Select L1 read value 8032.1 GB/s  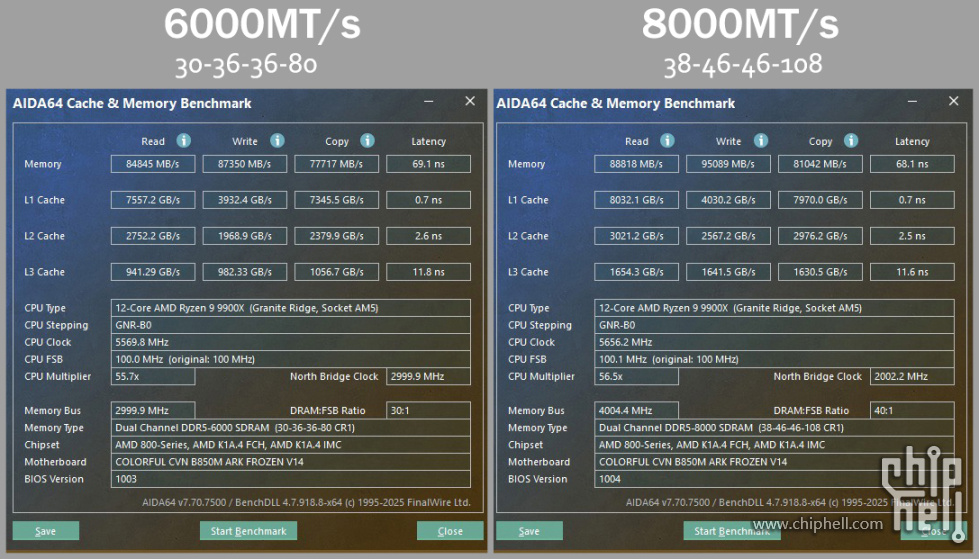(x=636, y=200)
